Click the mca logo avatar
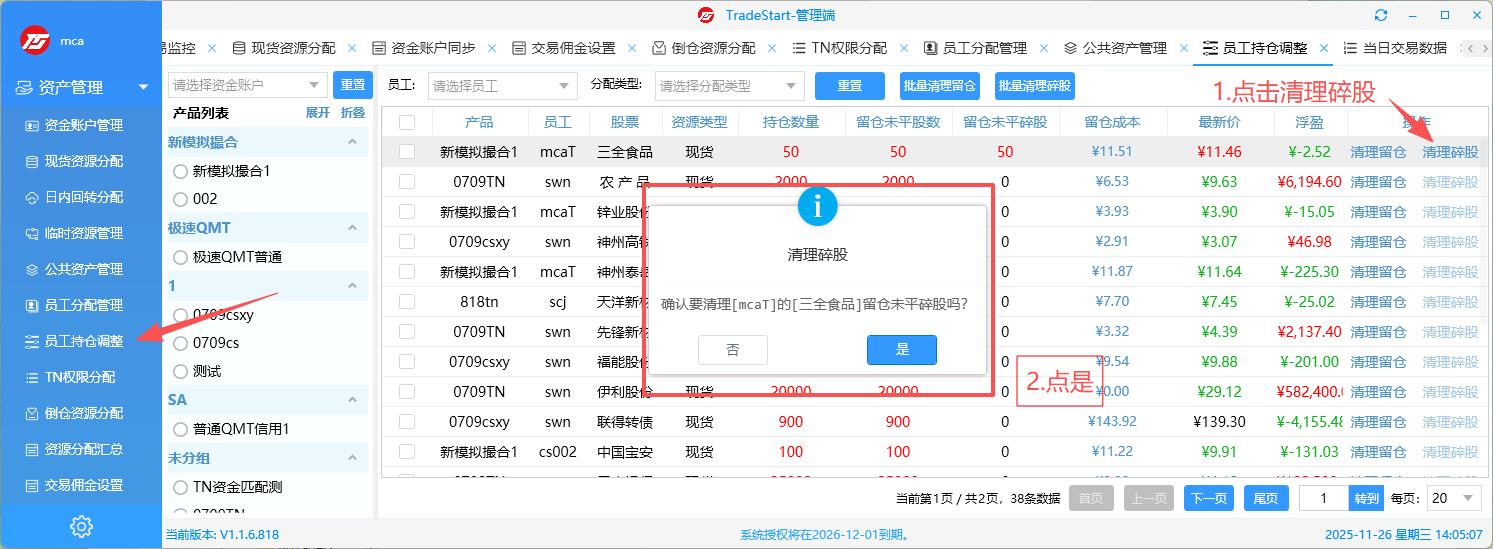Image resolution: width=1493 pixels, height=549 pixels. tap(37, 40)
